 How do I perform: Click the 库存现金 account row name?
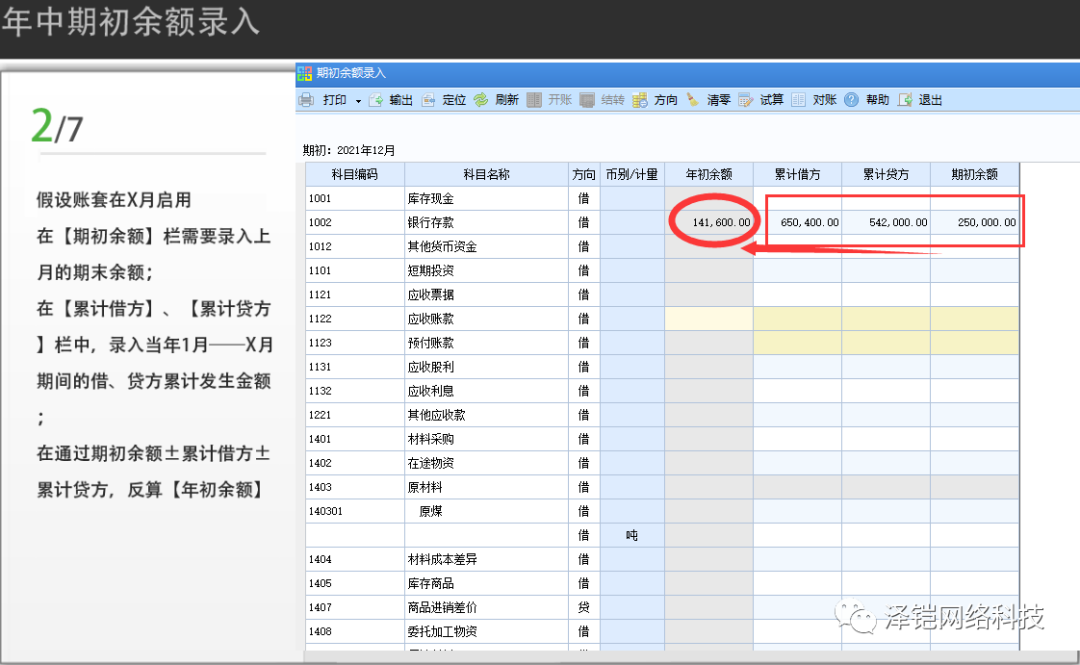tap(485, 198)
